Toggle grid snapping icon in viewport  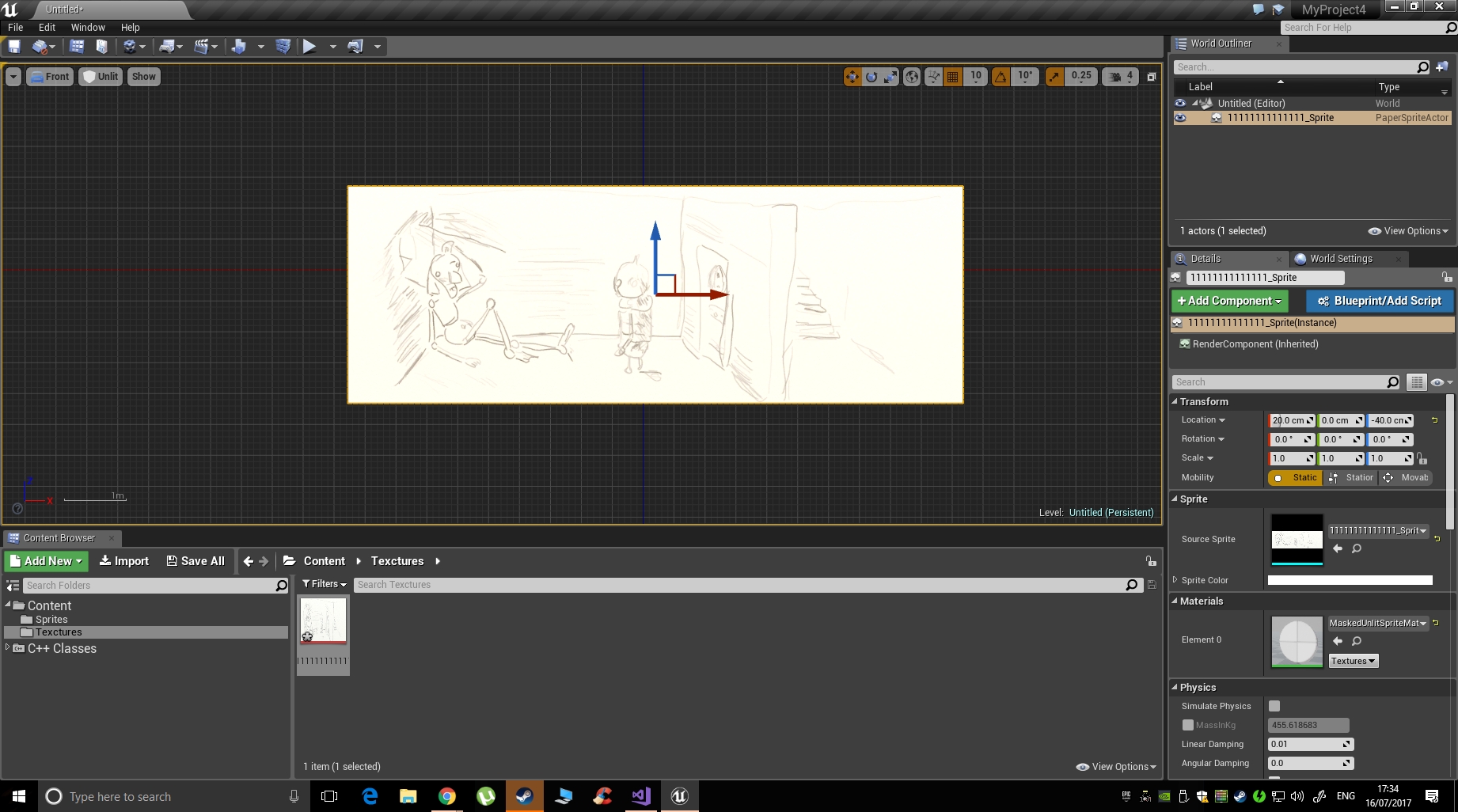(953, 77)
